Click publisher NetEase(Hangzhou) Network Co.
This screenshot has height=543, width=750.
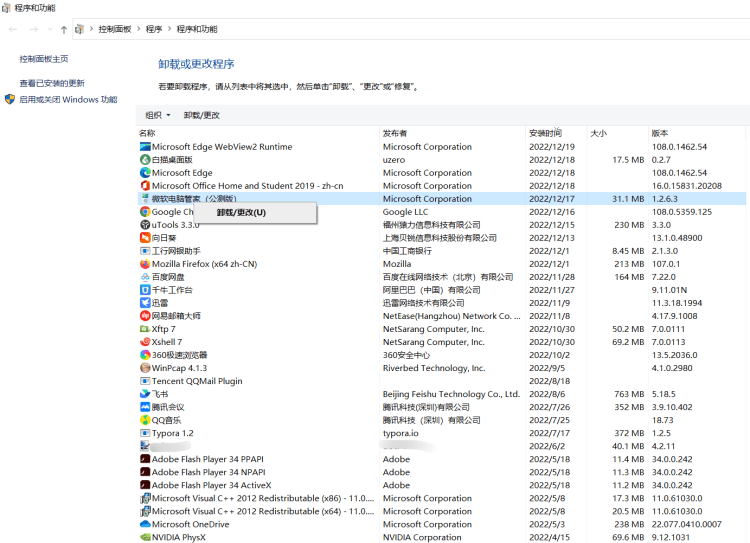(452, 316)
